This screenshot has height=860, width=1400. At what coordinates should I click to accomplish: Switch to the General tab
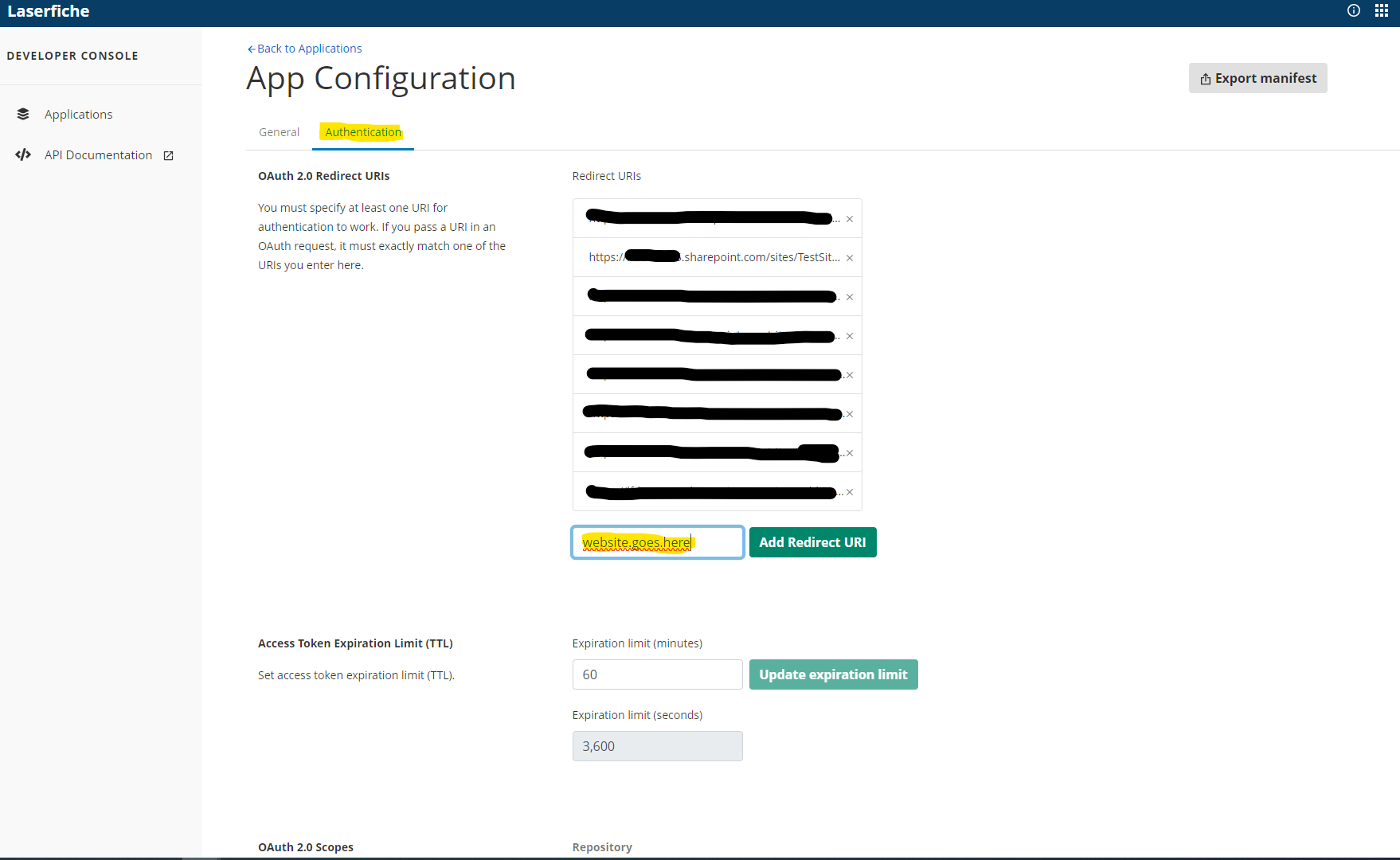pos(279,132)
